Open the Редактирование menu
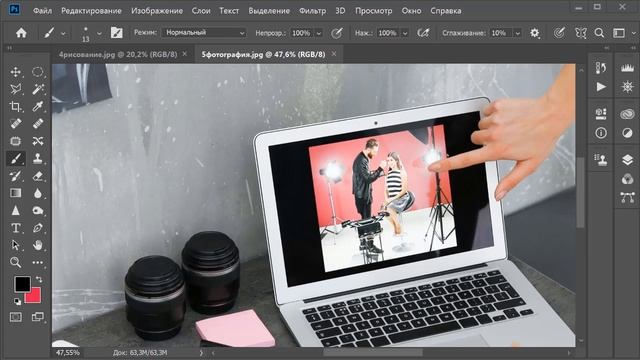Image resolution: width=640 pixels, height=360 pixels. coord(91,11)
